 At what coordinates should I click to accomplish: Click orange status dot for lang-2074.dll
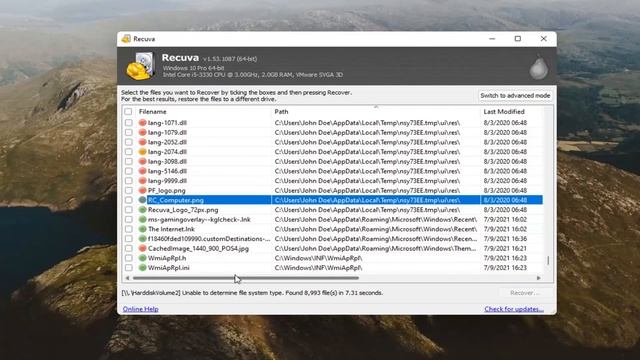(x=142, y=151)
